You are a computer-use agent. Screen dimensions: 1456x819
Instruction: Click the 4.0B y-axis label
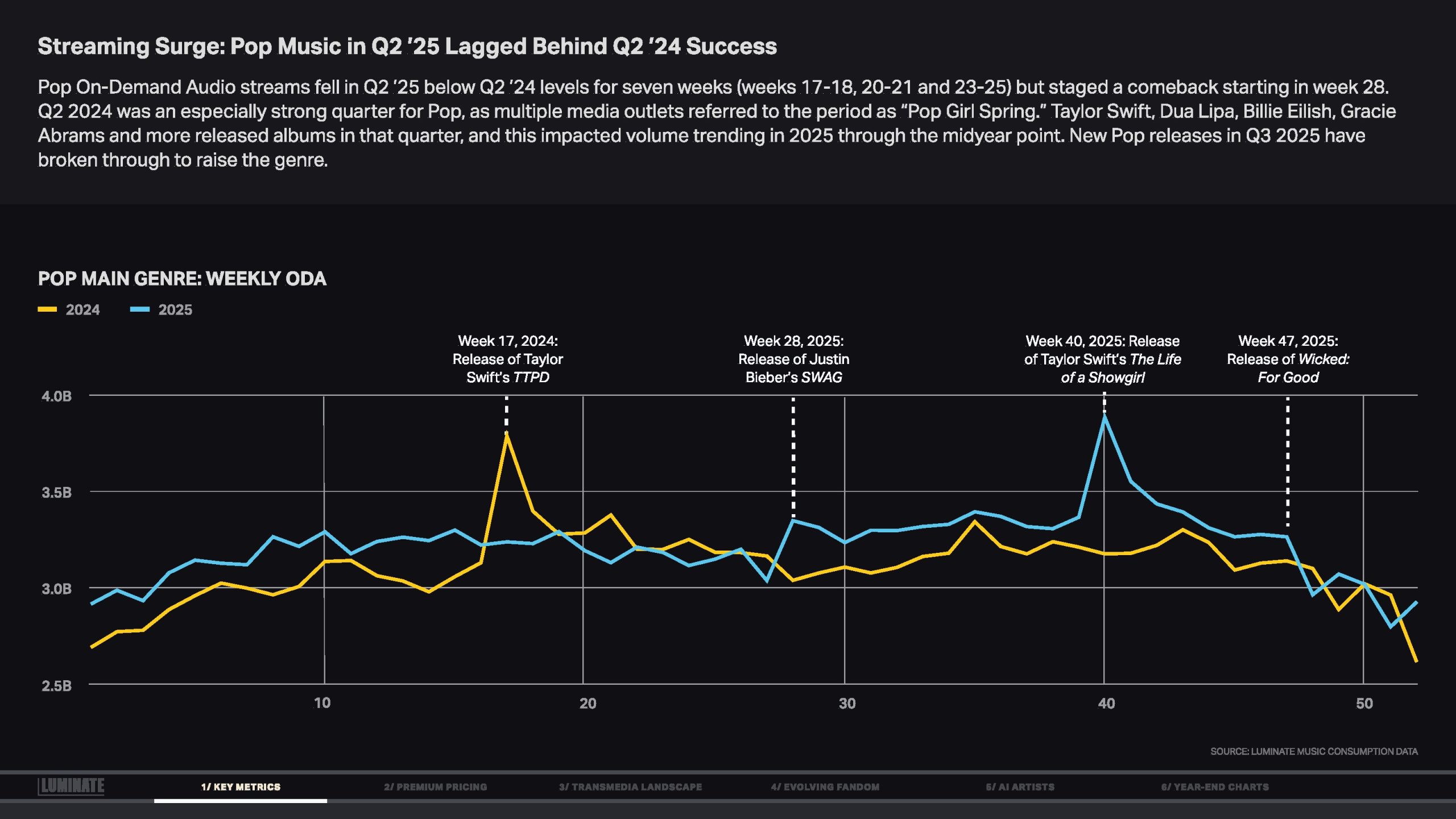pyautogui.click(x=56, y=396)
